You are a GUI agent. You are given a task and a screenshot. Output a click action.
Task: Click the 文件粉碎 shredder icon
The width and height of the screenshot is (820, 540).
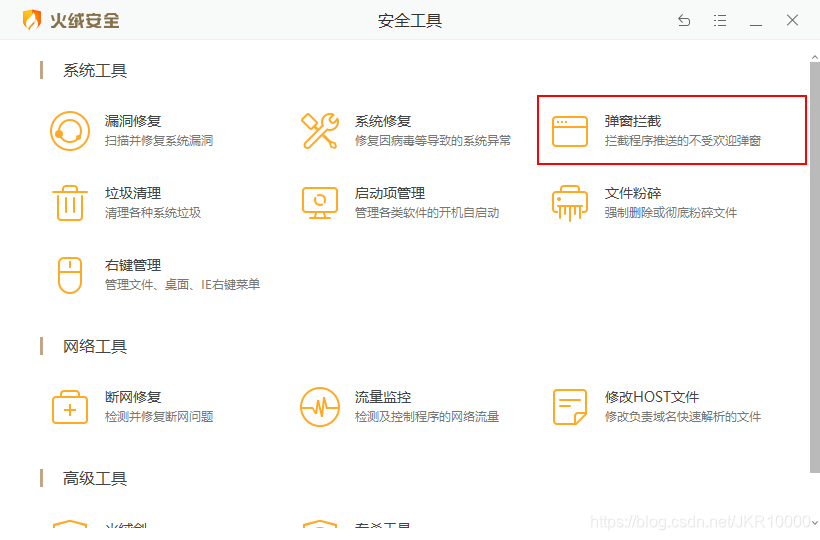tap(570, 203)
